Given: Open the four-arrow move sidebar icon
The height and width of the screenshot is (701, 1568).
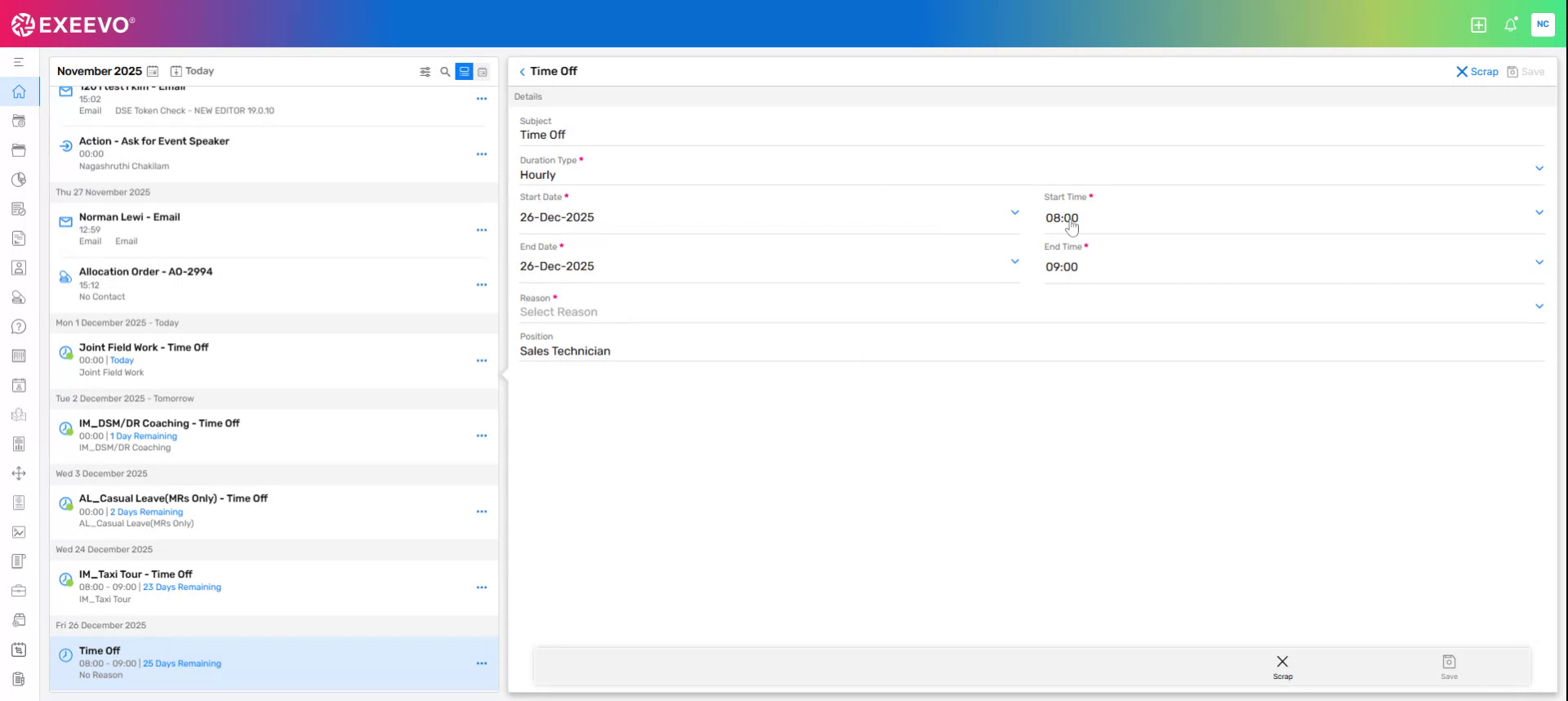Looking at the screenshot, I should point(19,473).
